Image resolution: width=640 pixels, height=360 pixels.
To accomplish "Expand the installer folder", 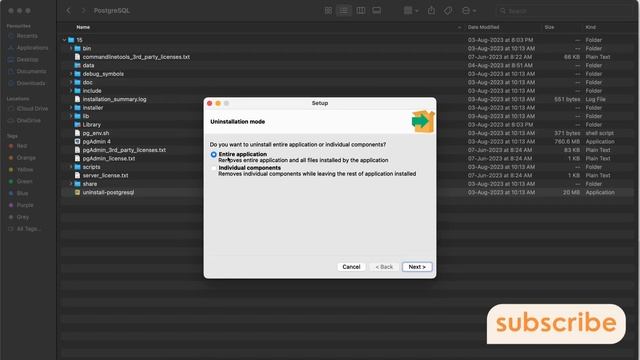I will tap(71, 108).
